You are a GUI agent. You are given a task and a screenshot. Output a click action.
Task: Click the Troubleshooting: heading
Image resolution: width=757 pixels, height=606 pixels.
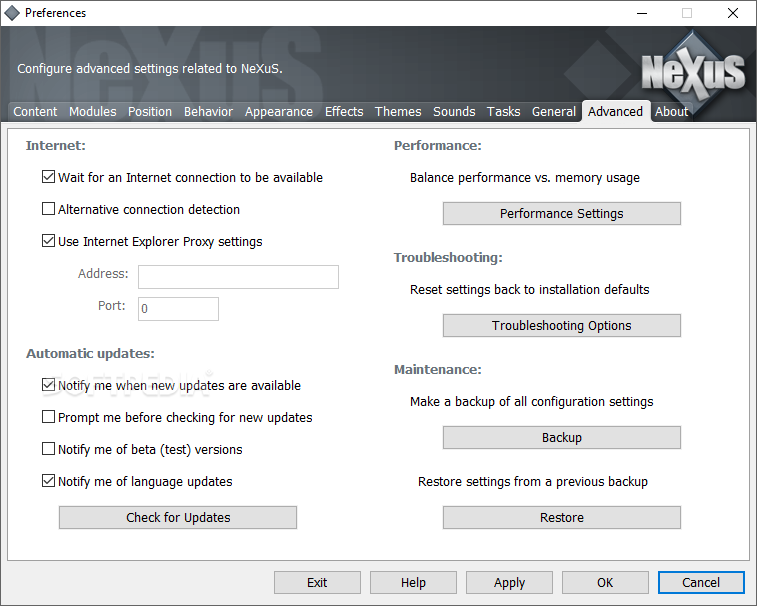click(448, 257)
